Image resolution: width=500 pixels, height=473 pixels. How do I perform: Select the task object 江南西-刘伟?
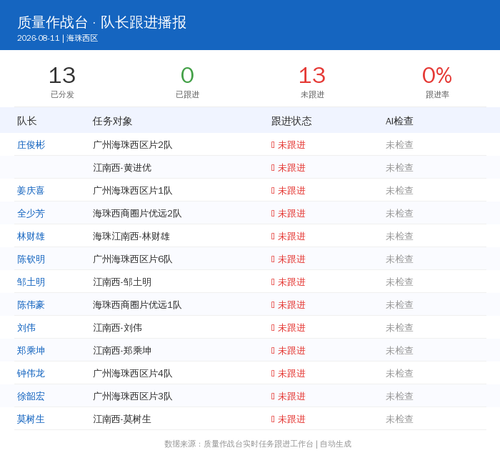point(117,328)
